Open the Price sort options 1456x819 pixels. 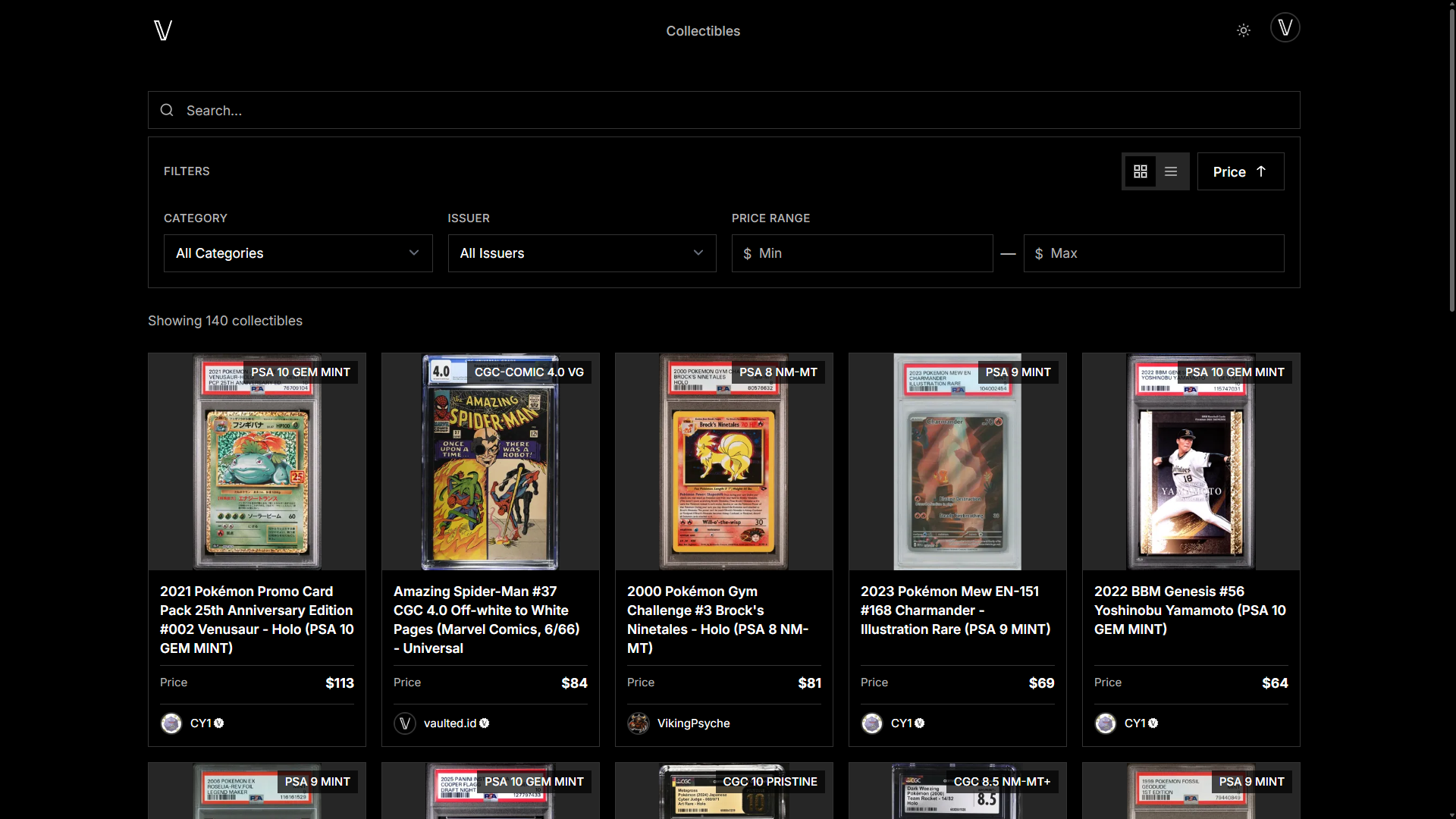[1229, 171]
